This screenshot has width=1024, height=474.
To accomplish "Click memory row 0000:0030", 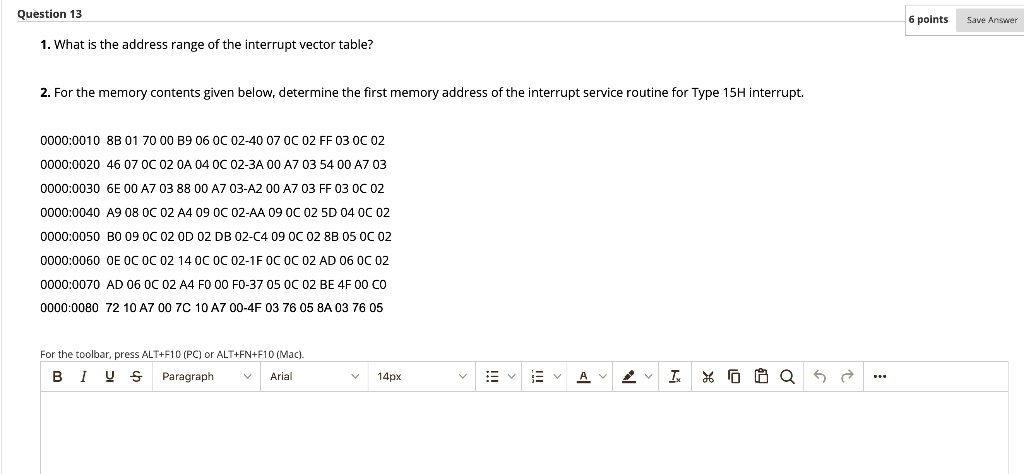I will [x=212, y=189].
